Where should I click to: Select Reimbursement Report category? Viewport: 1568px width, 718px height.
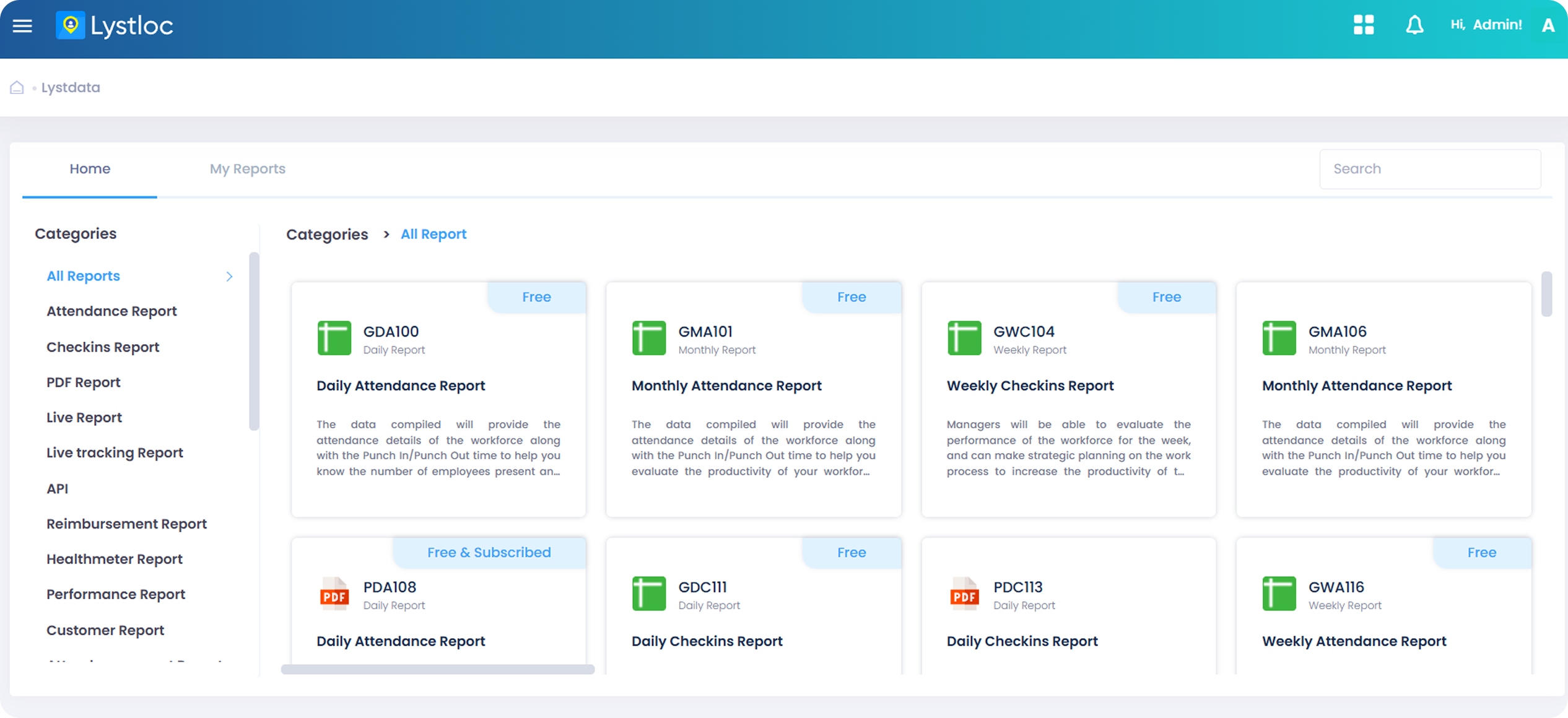126,524
